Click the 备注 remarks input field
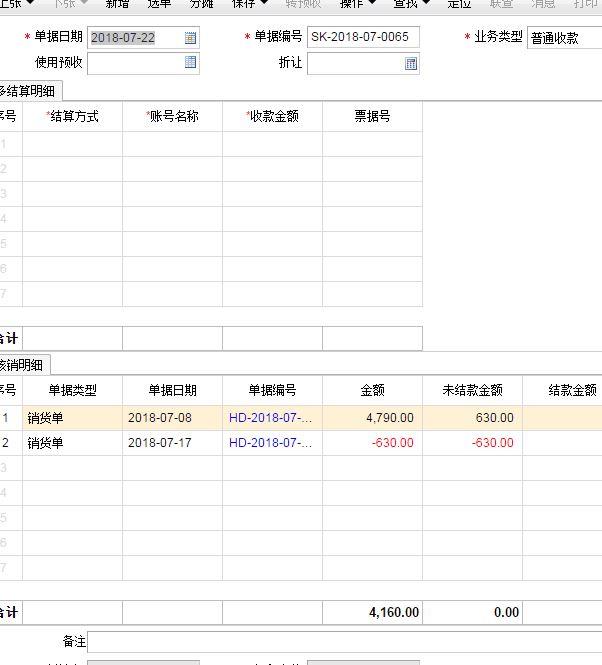Viewport: 602px width, 665px height. [344, 641]
